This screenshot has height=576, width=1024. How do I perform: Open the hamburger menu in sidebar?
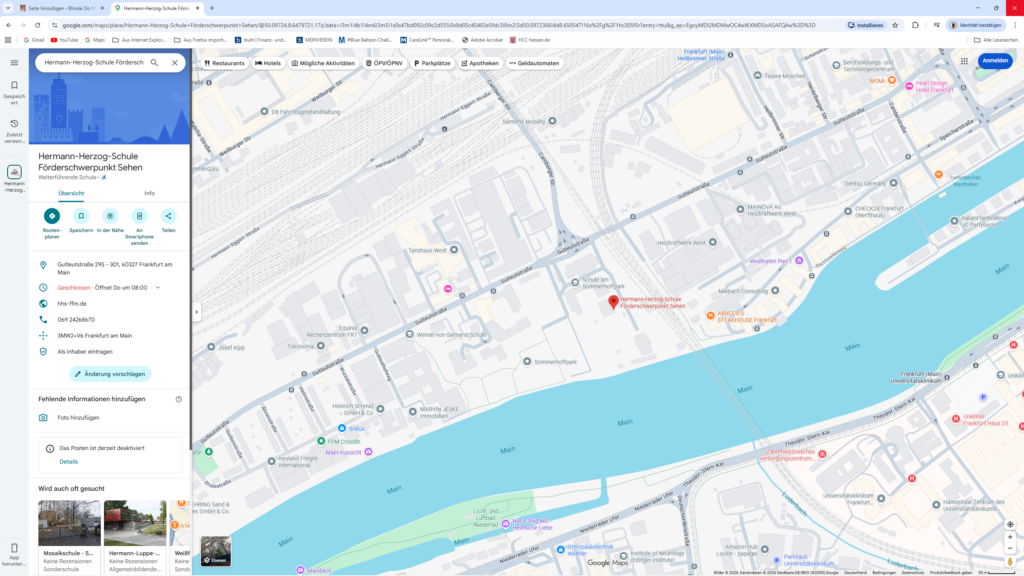[14, 62]
